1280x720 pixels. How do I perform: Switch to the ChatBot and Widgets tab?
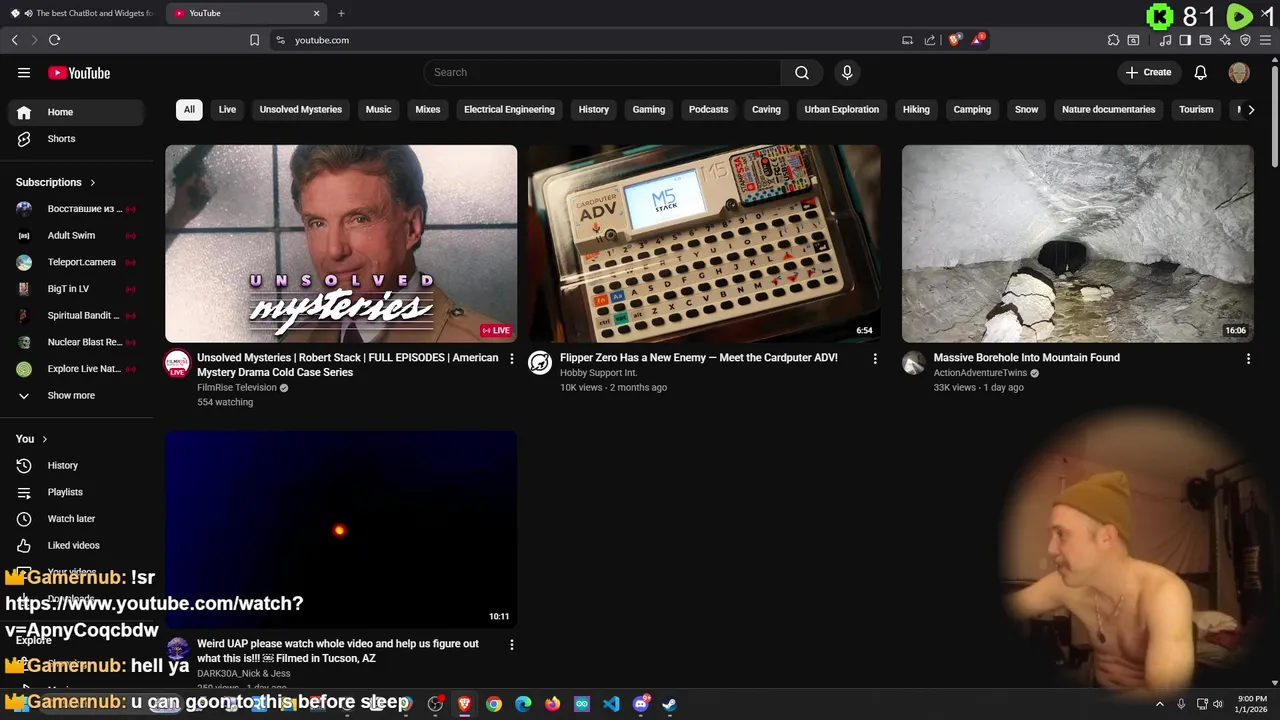[84, 13]
